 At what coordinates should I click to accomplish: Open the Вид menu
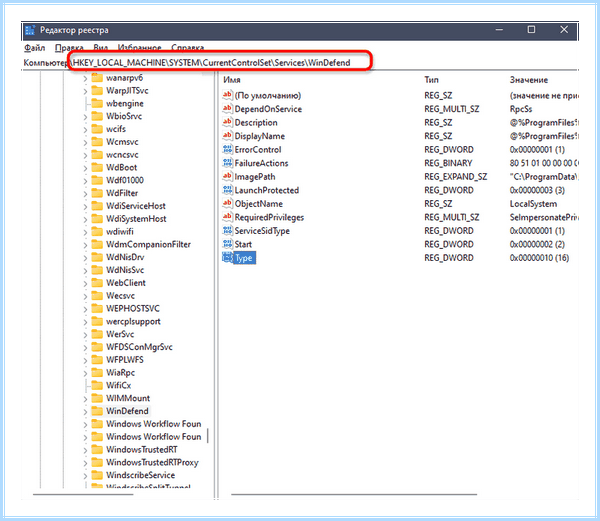coord(101,48)
